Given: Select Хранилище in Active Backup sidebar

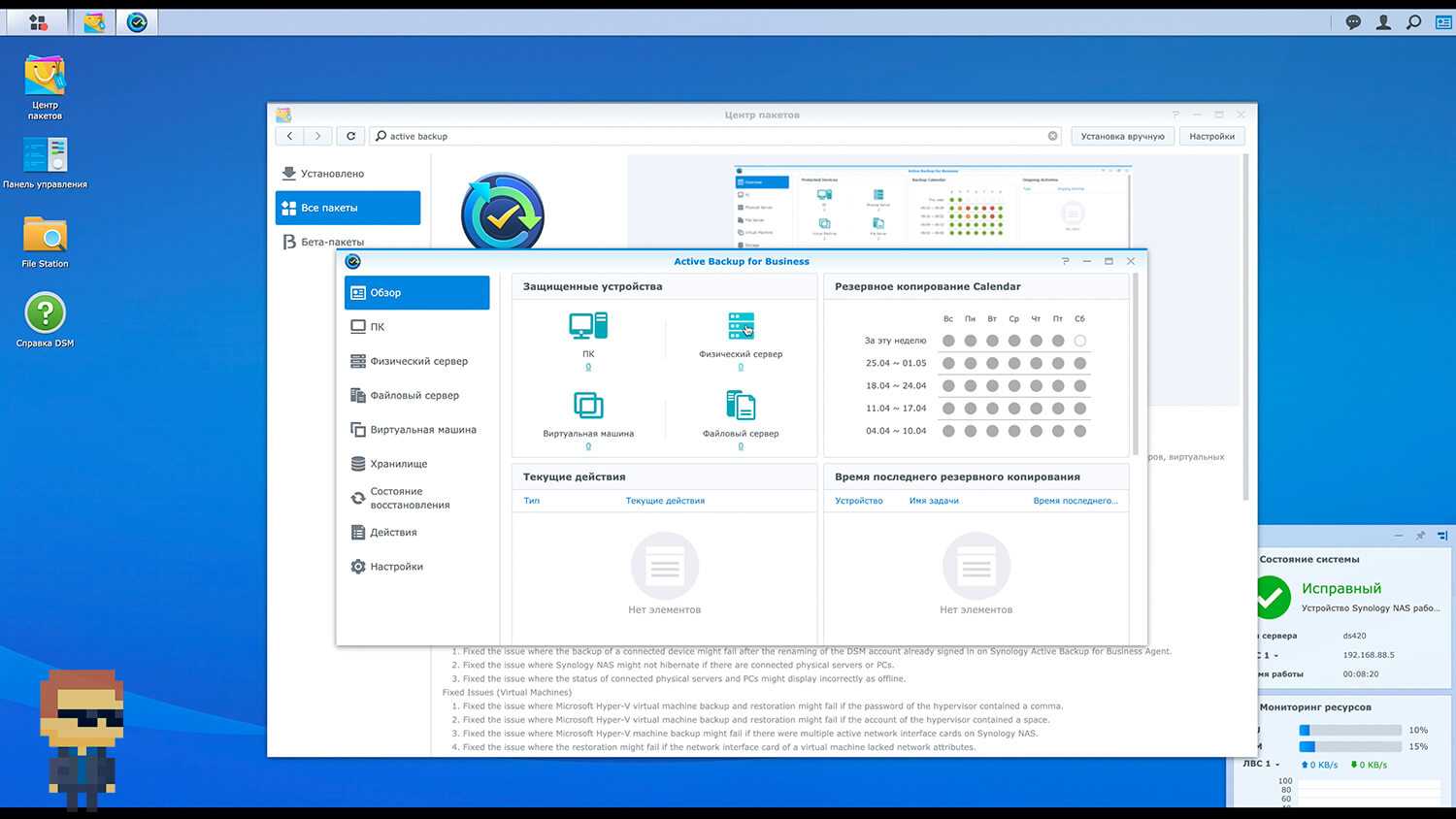Looking at the screenshot, I should pyautogui.click(x=398, y=464).
